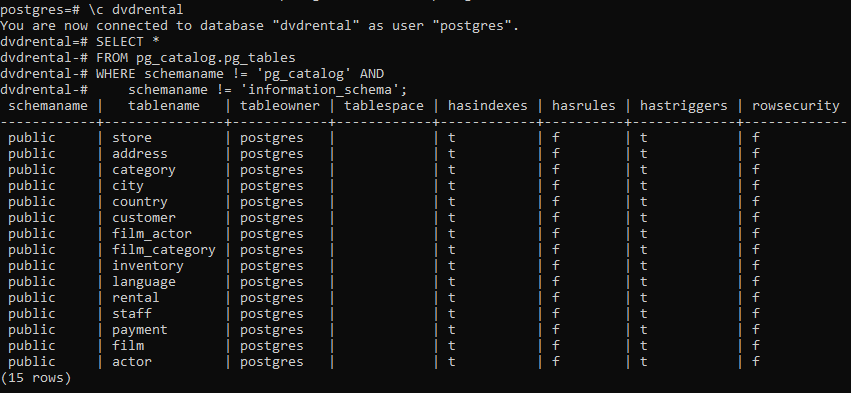The height and width of the screenshot is (393, 851).
Task: Click the 'tablename' column header
Action: pyautogui.click(x=164, y=106)
